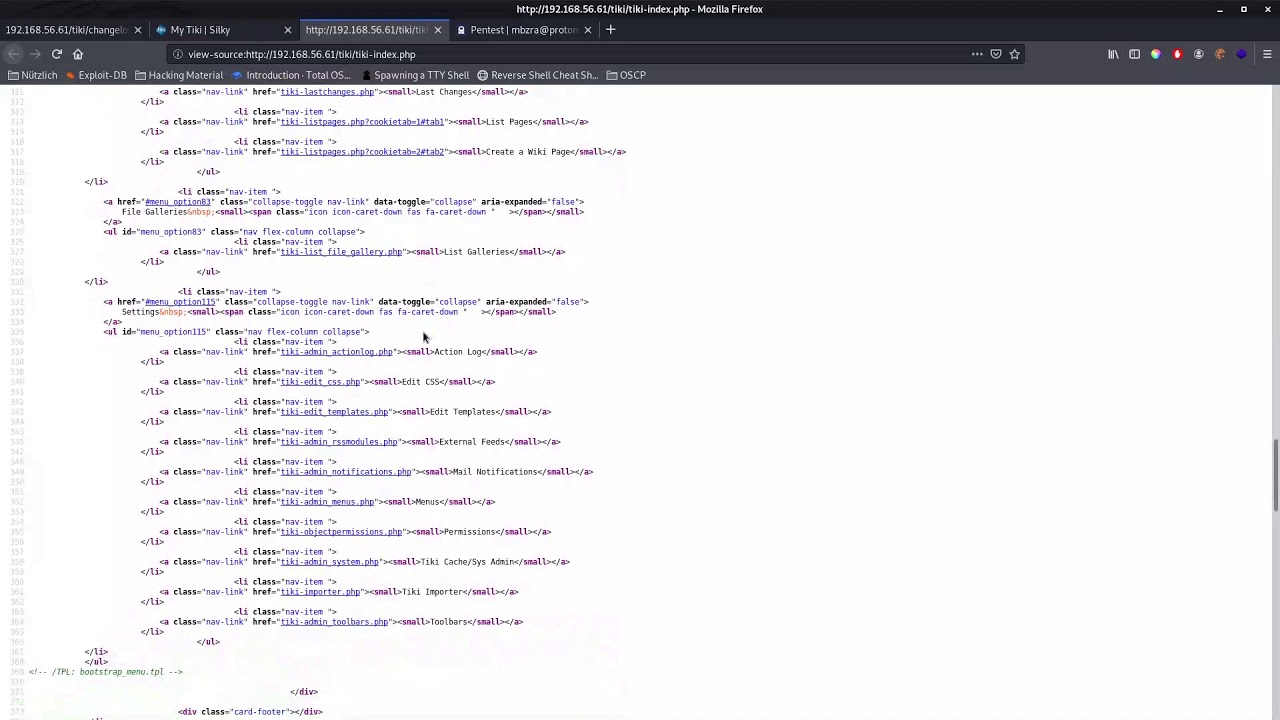Click the 'File Galleries' source text

pos(154,212)
